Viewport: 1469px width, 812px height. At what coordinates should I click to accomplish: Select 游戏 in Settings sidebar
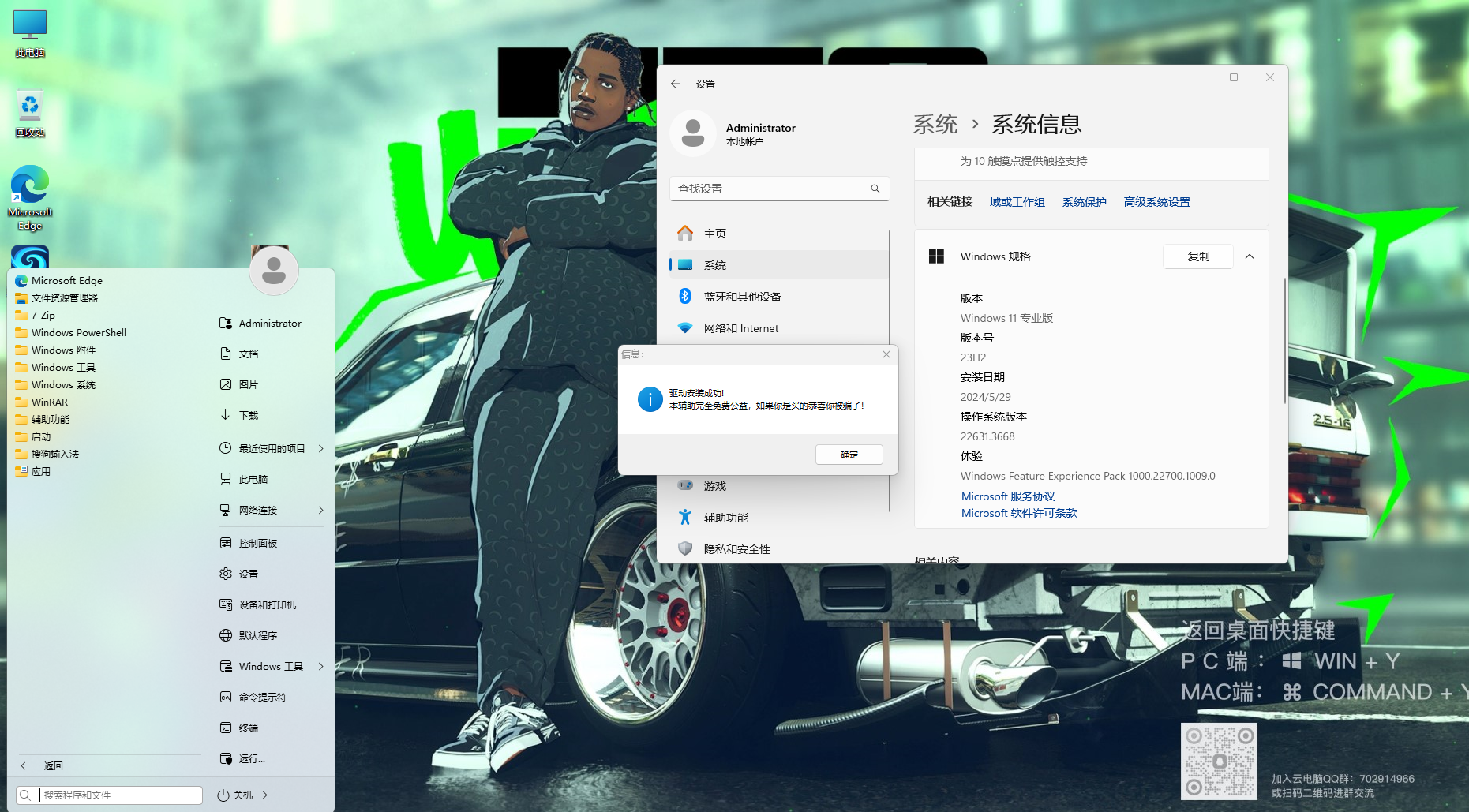(779, 486)
